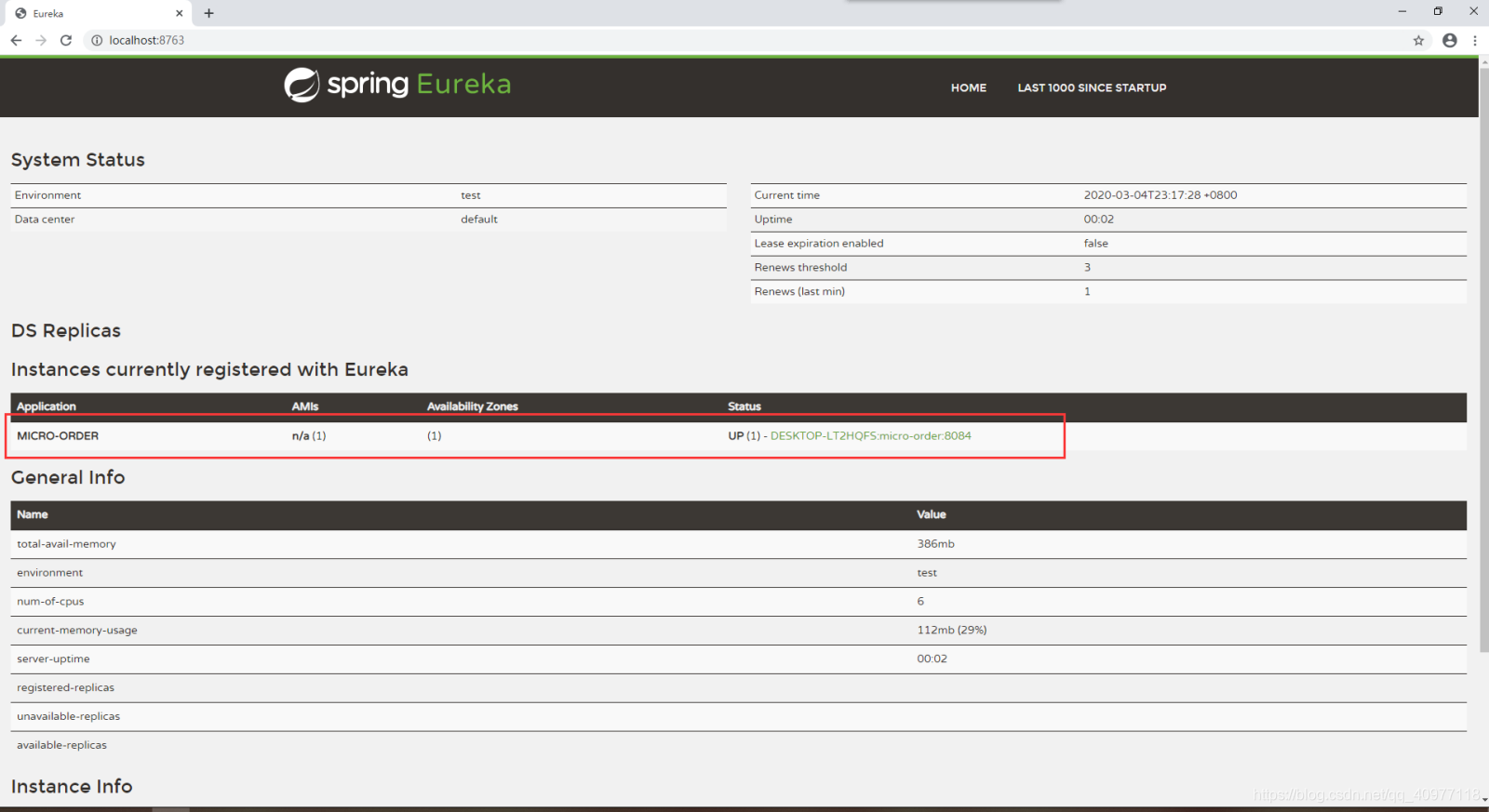Click the Spring Eureka logo
The image size is (1489, 812).
397,85
